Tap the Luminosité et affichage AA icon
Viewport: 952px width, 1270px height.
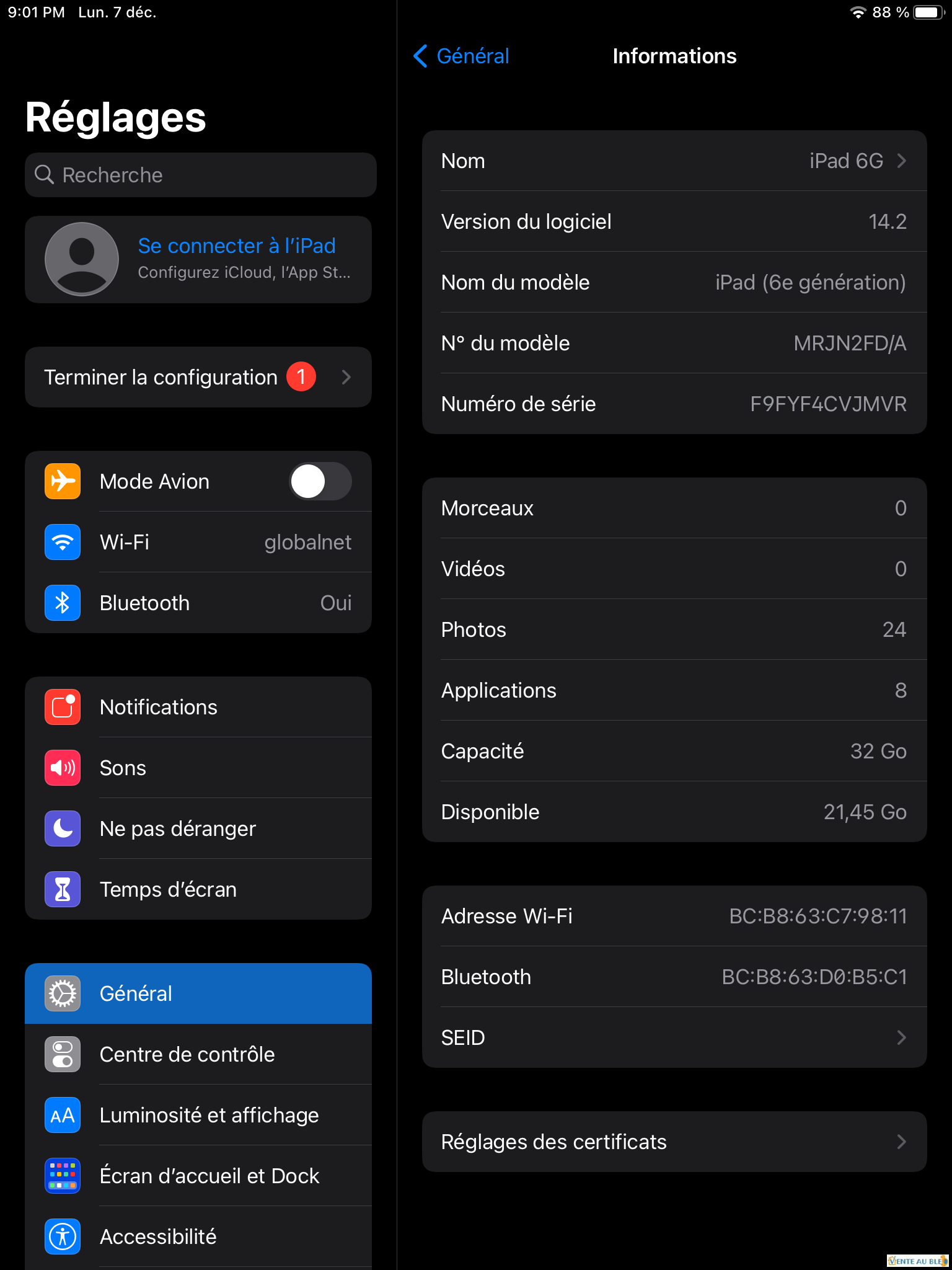[x=63, y=1115]
